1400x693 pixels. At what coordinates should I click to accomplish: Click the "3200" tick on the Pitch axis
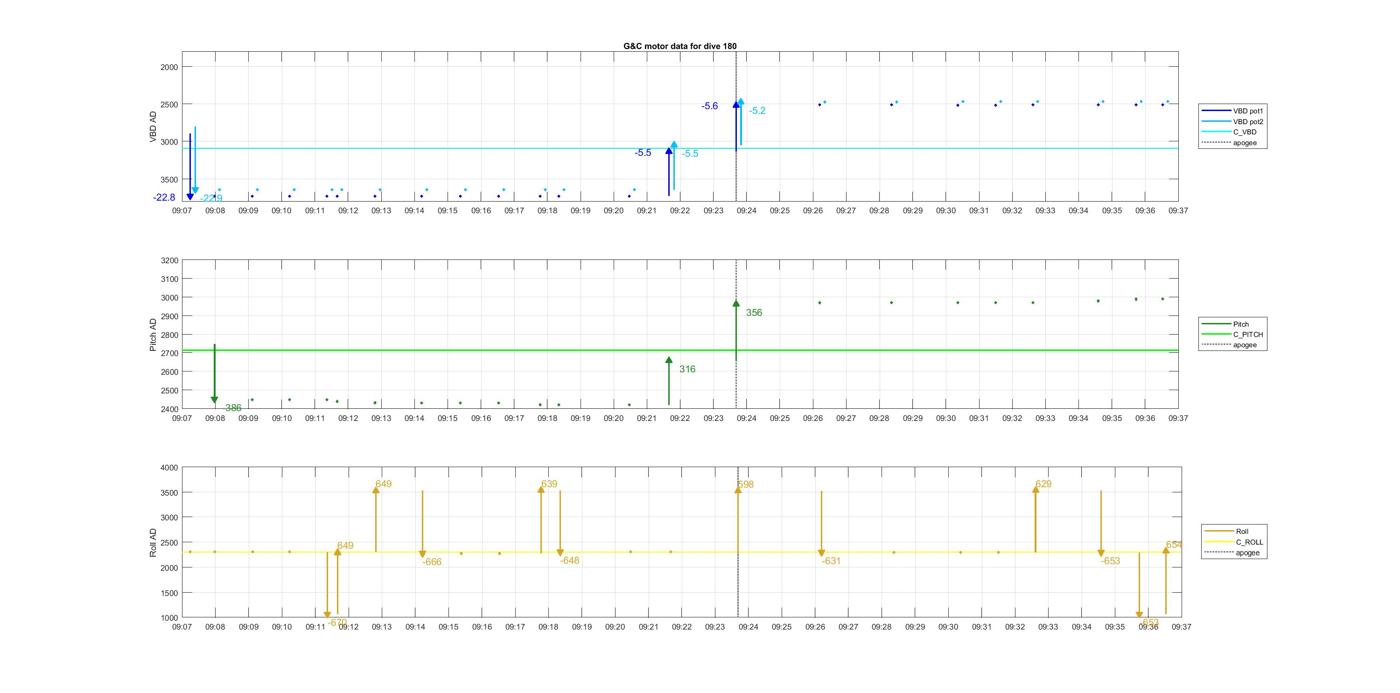pyautogui.click(x=169, y=261)
